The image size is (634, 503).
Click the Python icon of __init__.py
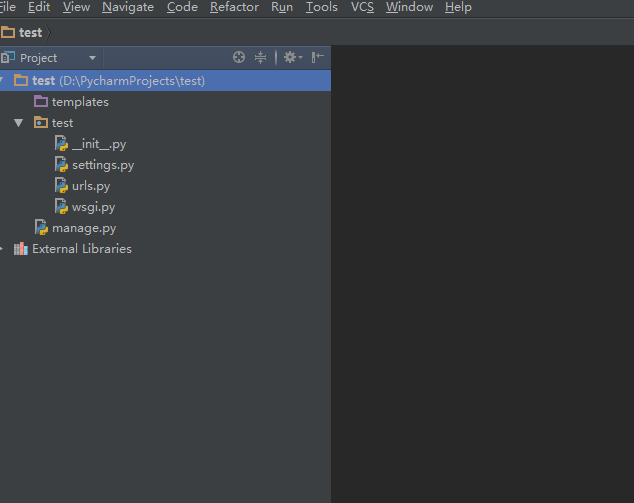click(61, 144)
